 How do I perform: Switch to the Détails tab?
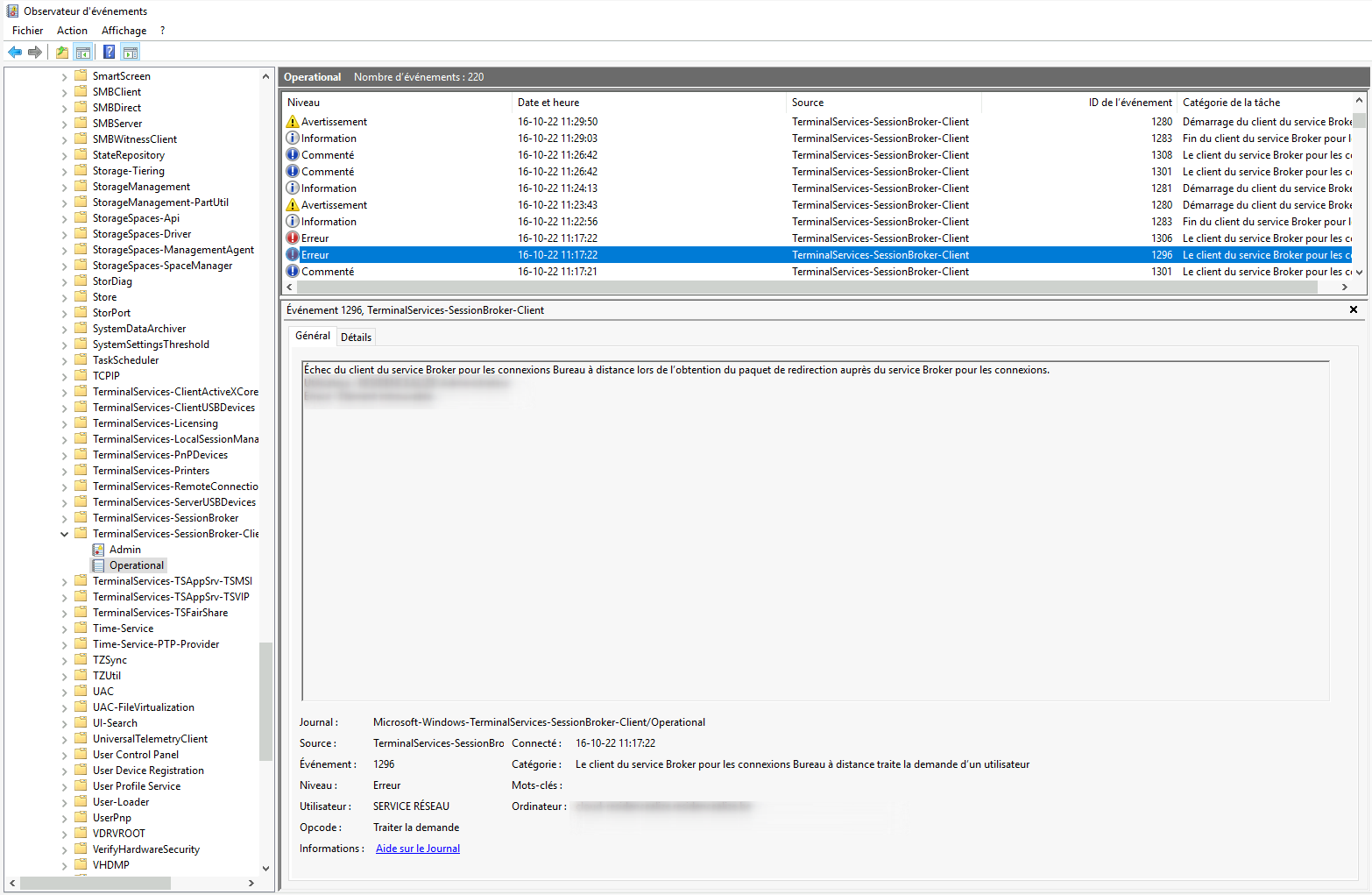click(356, 337)
